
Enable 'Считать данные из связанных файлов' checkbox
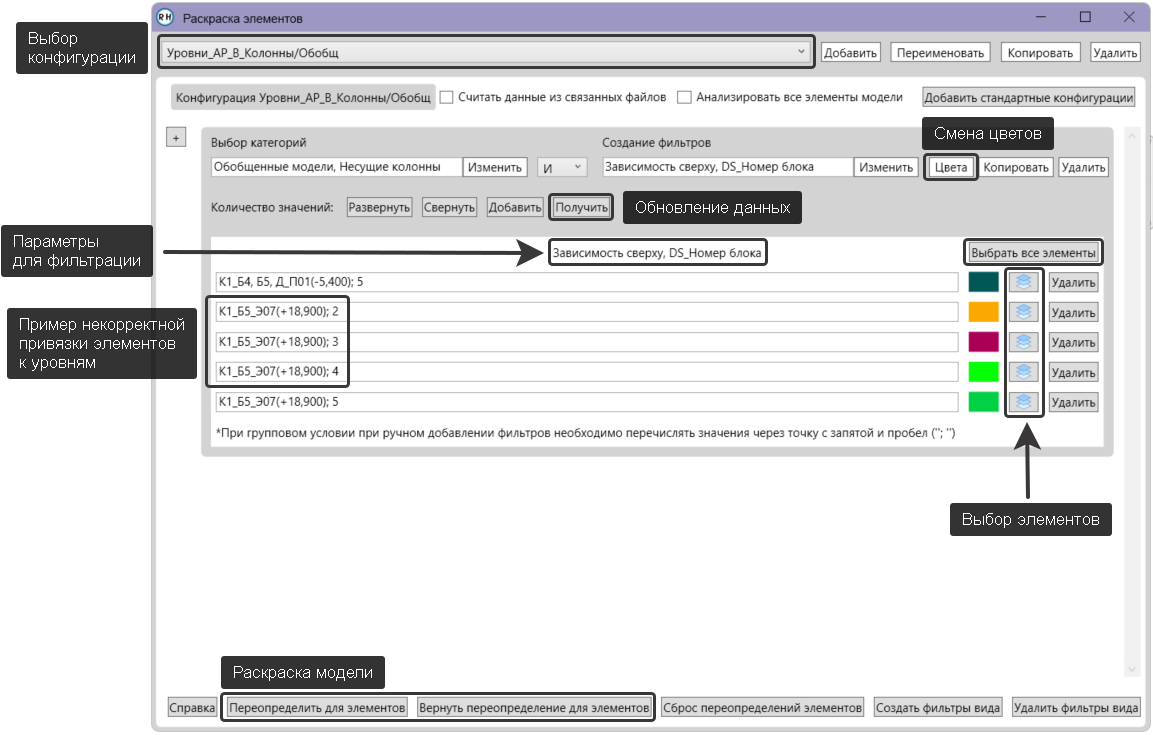pos(446,97)
